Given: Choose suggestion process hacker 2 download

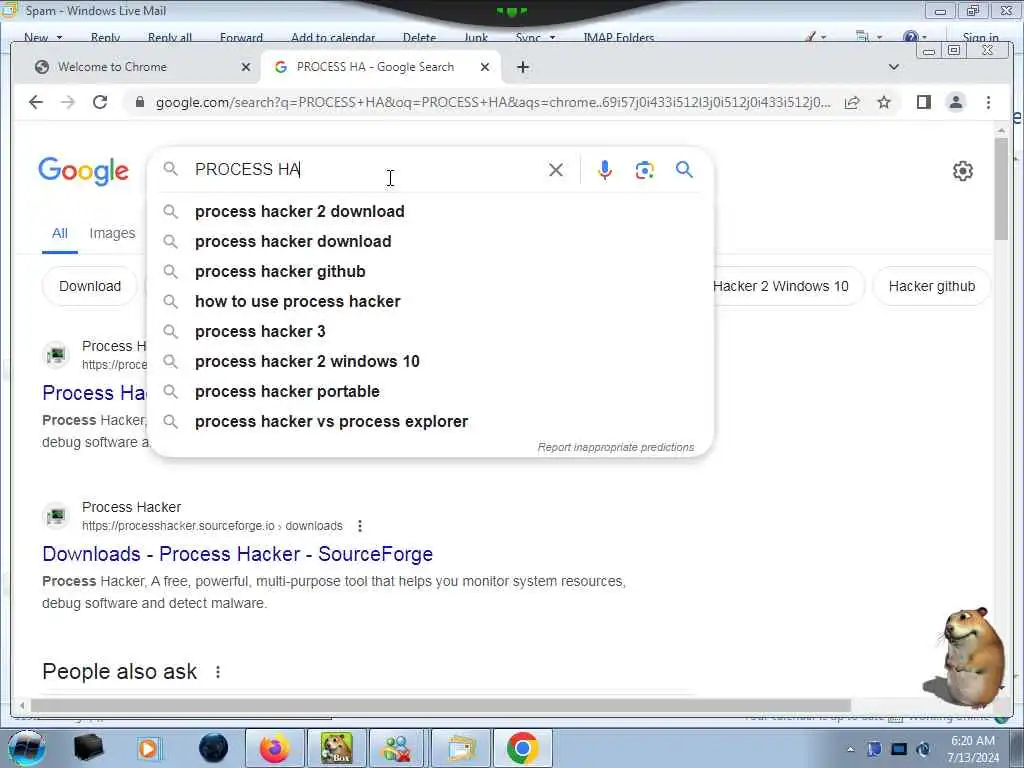Looking at the screenshot, I should pyautogui.click(x=431, y=212).
